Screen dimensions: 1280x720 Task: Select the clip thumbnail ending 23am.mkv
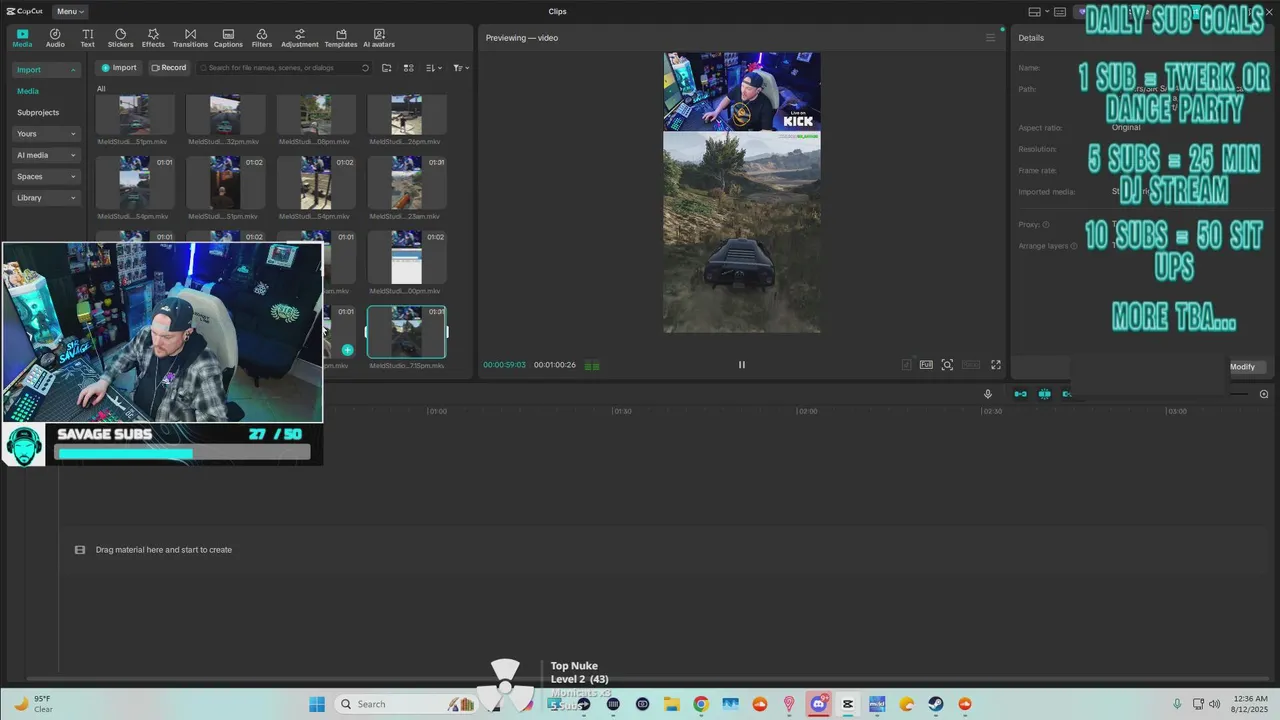tap(406, 183)
